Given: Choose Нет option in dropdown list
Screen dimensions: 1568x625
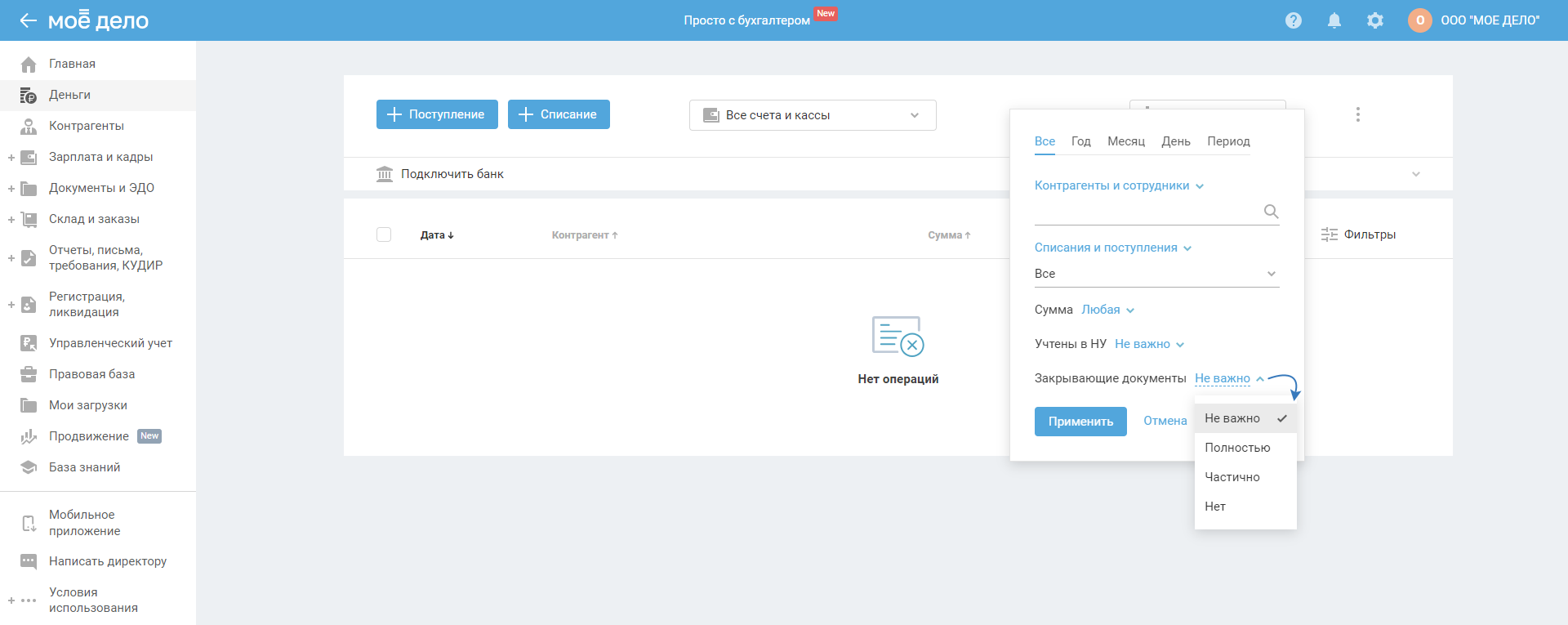Looking at the screenshot, I should click(1245, 507).
